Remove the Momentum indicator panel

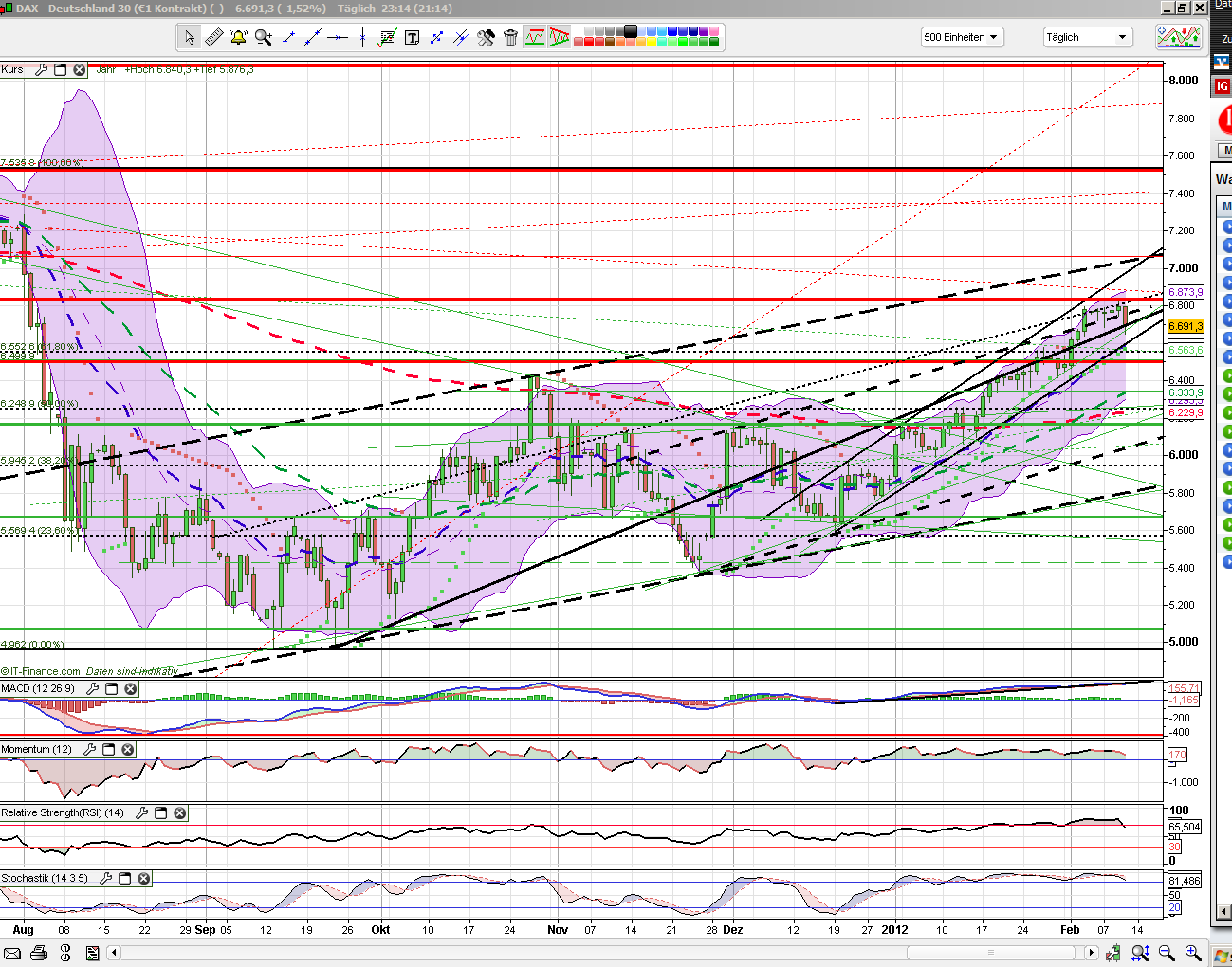tap(128, 749)
